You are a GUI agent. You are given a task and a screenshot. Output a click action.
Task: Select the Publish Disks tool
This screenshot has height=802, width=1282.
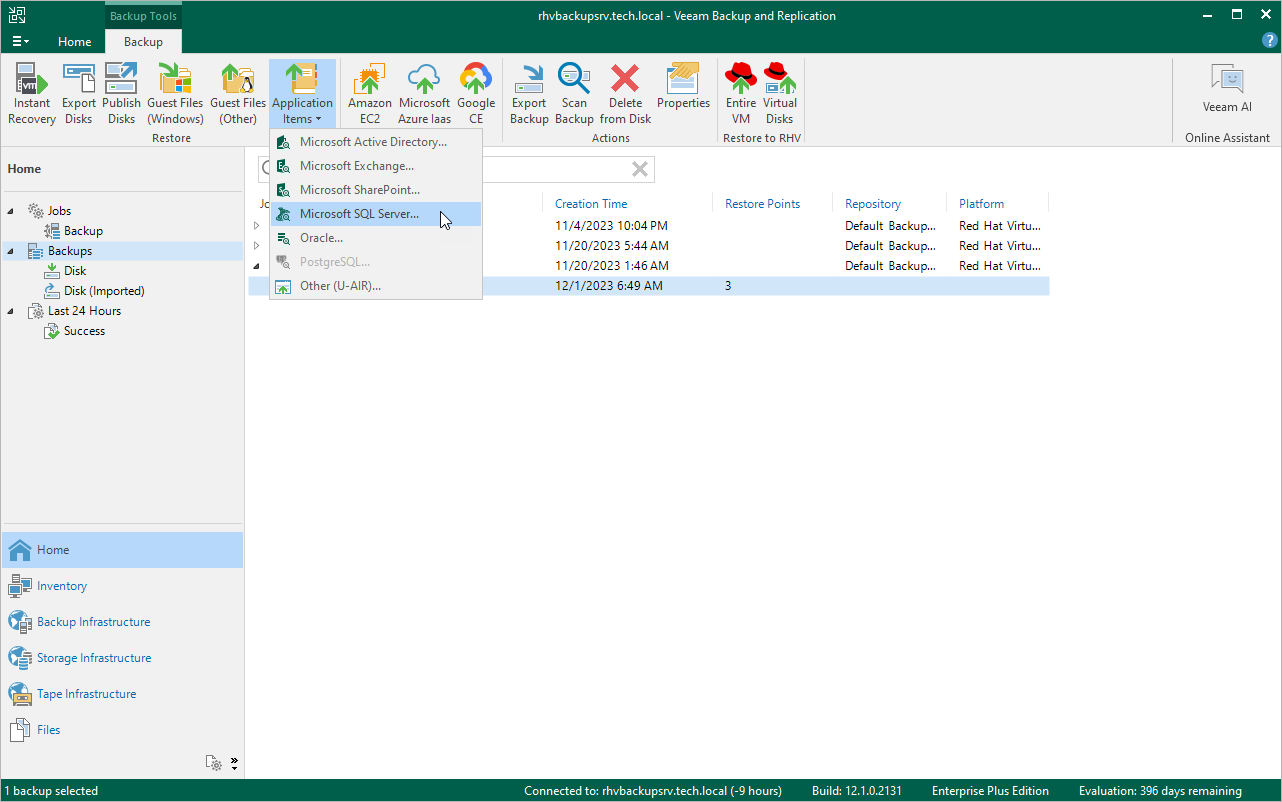click(x=121, y=93)
